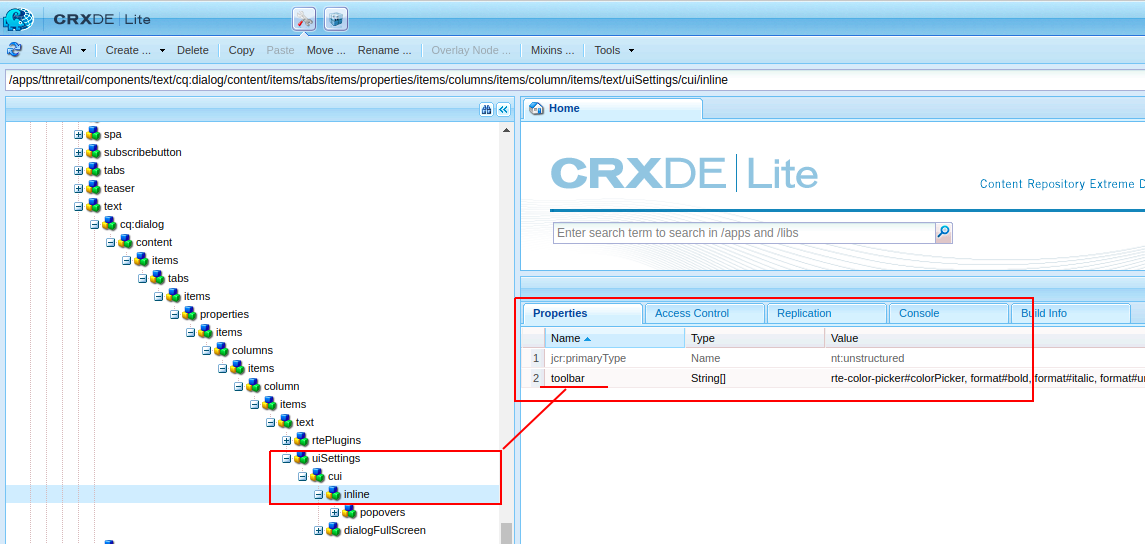Click the search term input field
The height and width of the screenshot is (544, 1145).
click(x=744, y=233)
